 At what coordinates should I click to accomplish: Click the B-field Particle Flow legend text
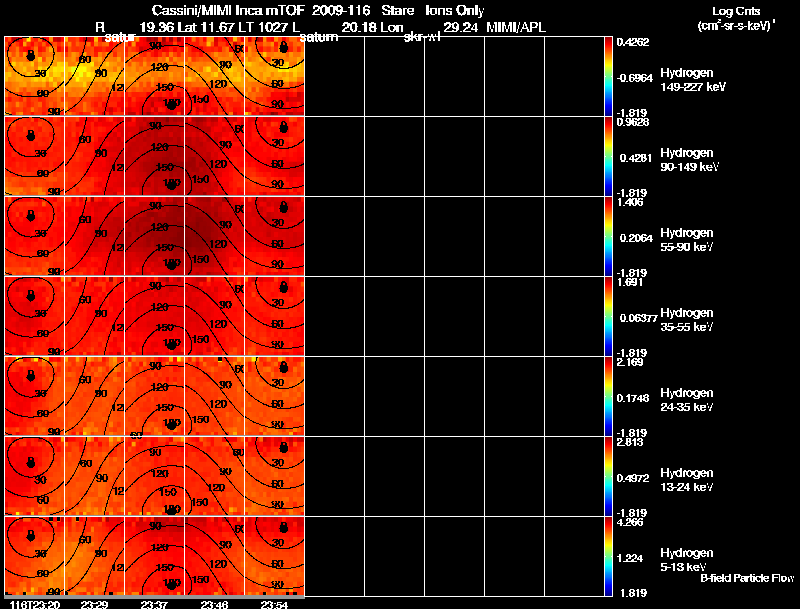point(747,578)
